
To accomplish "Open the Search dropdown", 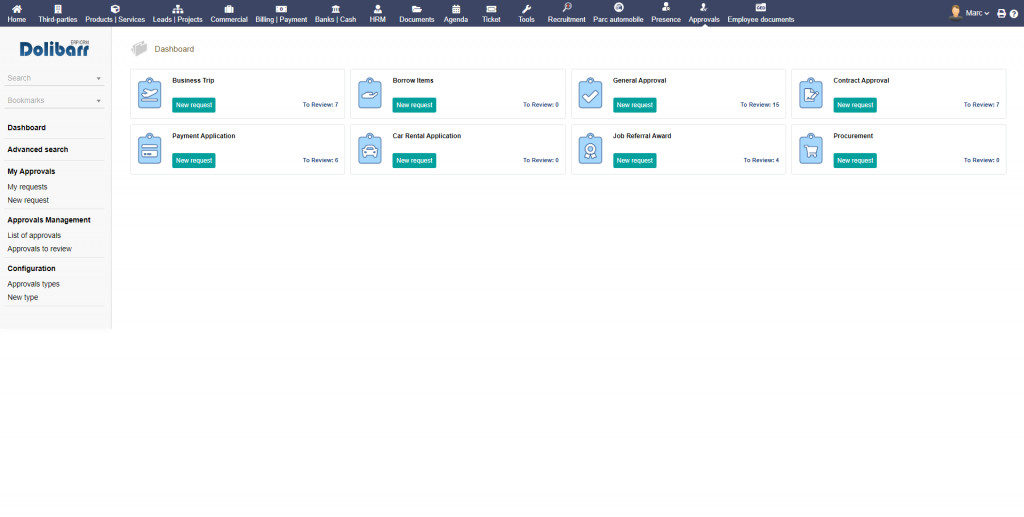I will point(54,78).
